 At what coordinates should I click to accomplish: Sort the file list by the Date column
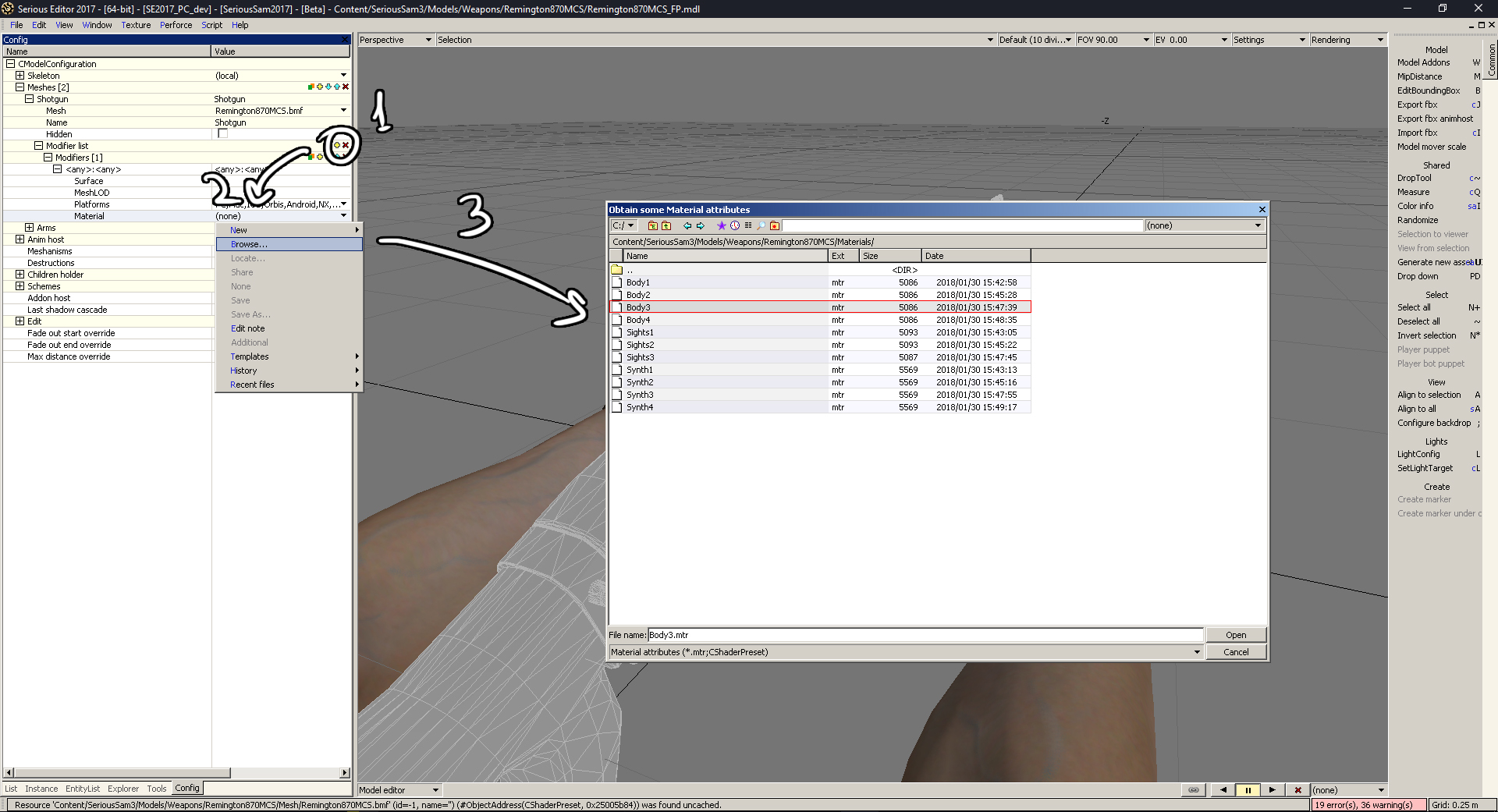point(976,256)
